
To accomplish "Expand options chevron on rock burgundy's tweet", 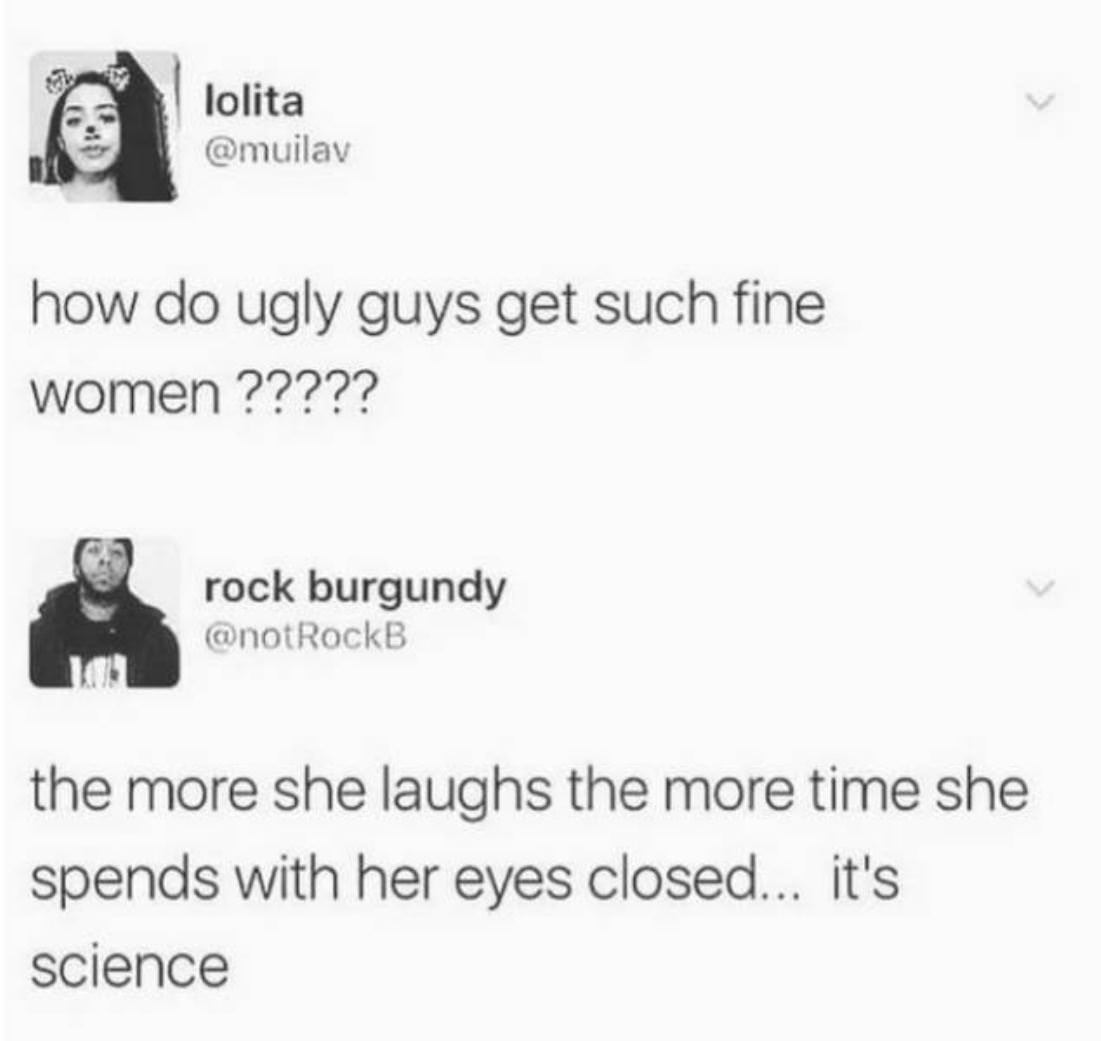I will click(x=1040, y=585).
